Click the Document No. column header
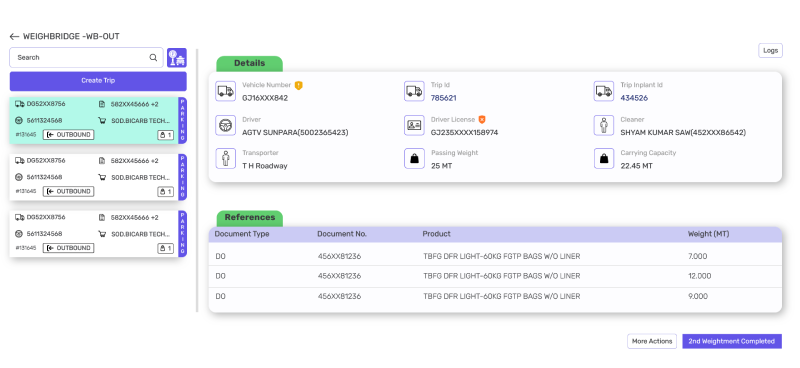800x368 pixels. tap(342, 234)
